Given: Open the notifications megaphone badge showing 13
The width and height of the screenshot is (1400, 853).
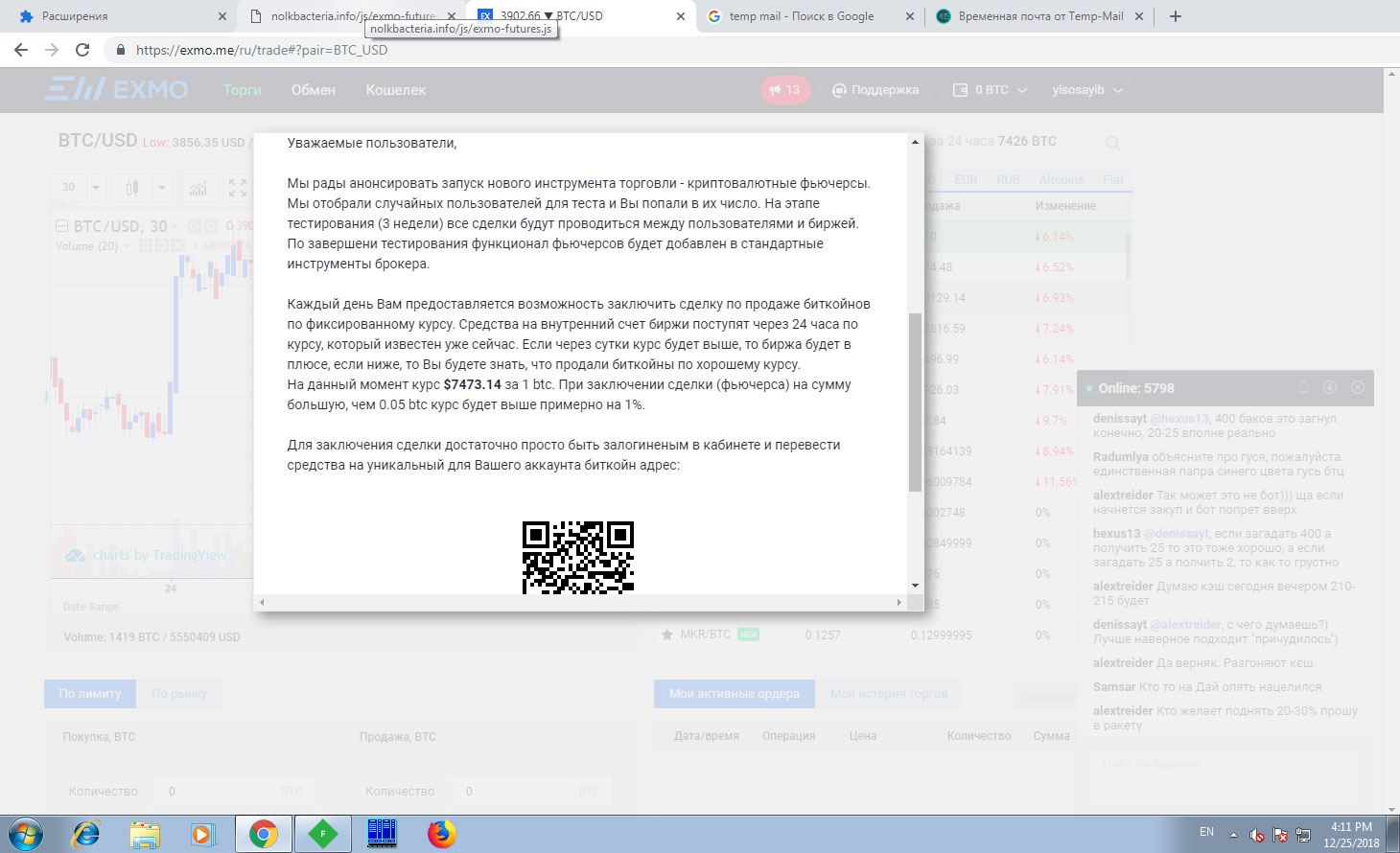Looking at the screenshot, I should (785, 90).
